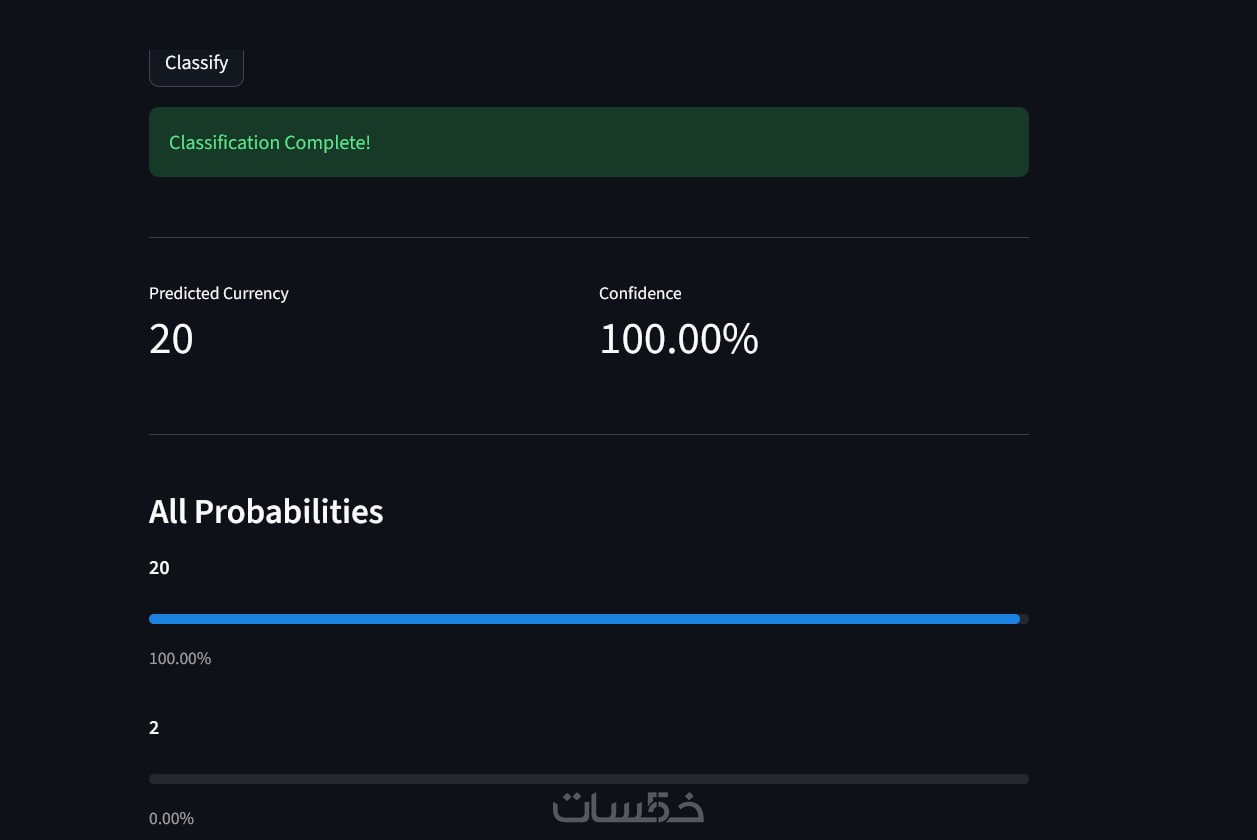Image resolution: width=1257 pixels, height=840 pixels.
Task: Click the Khamsat watermark logo
Action: [628, 807]
